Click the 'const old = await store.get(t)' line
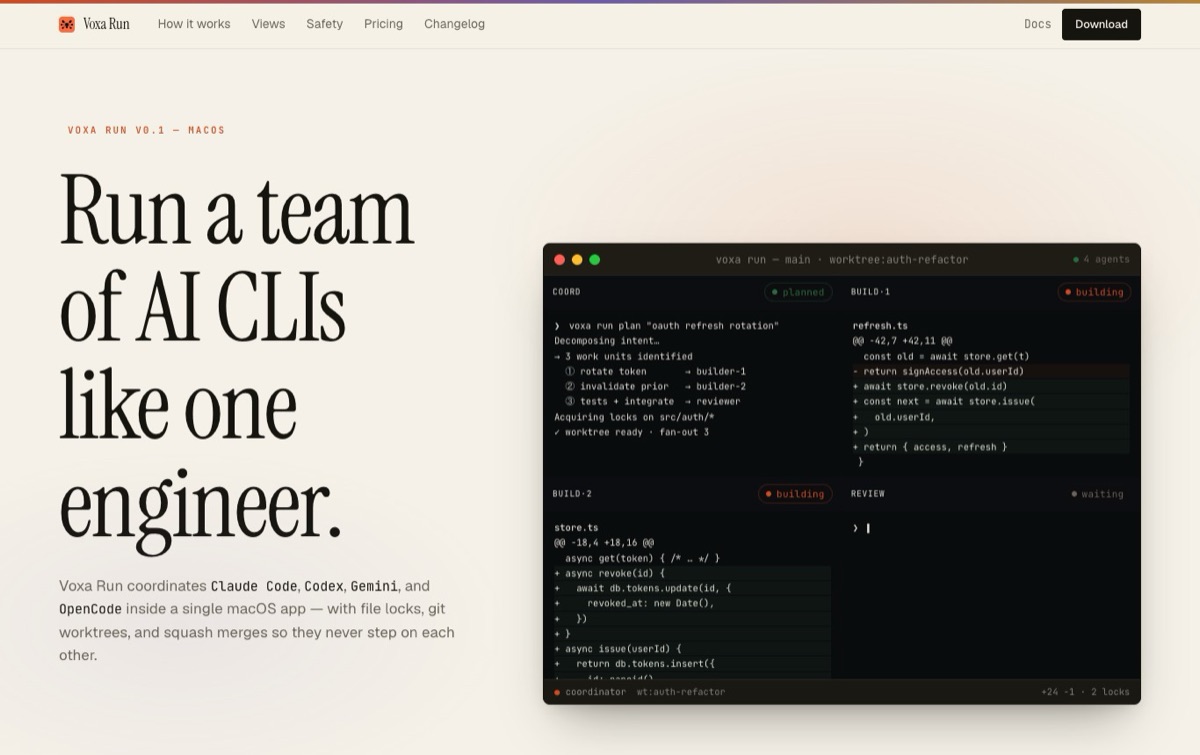The image size is (1200, 755). (946, 356)
